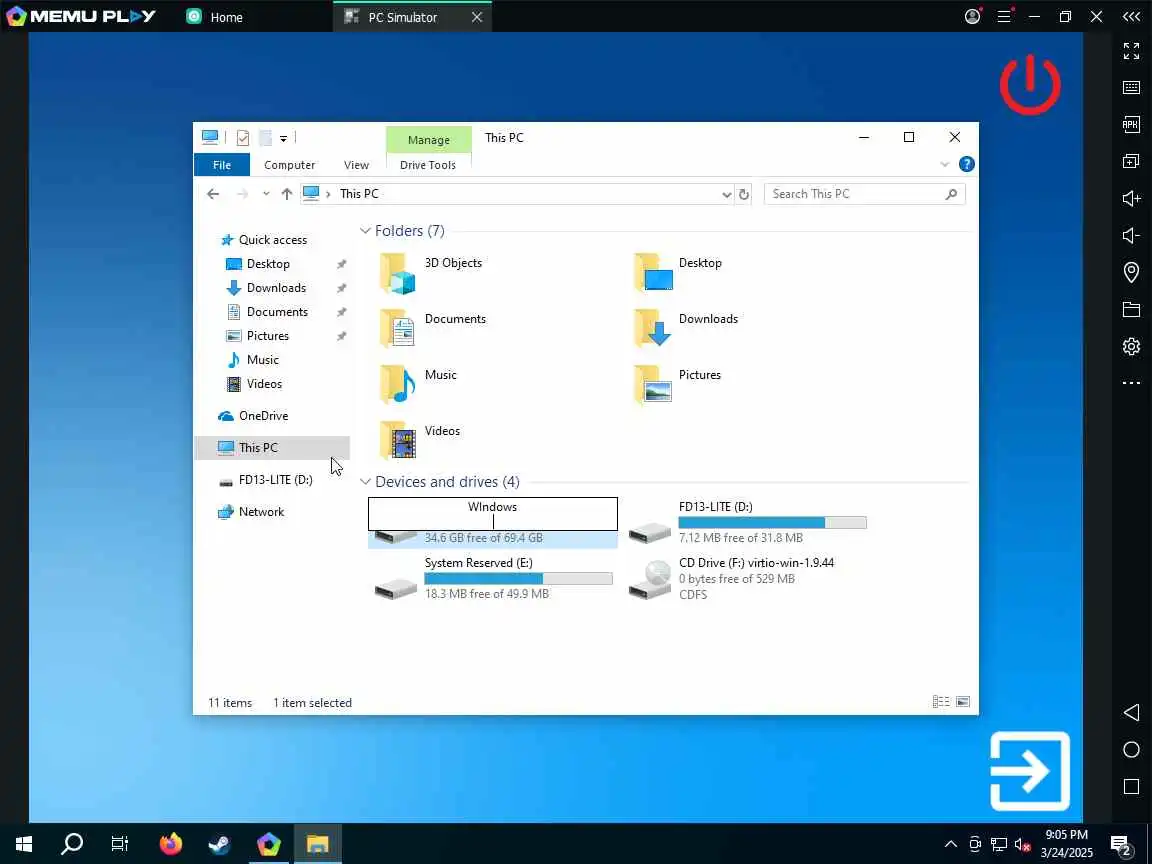Image resolution: width=1152 pixels, height=864 pixels.
Task: Expand the ribbon with the chevron
Action: [x=945, y=165]
